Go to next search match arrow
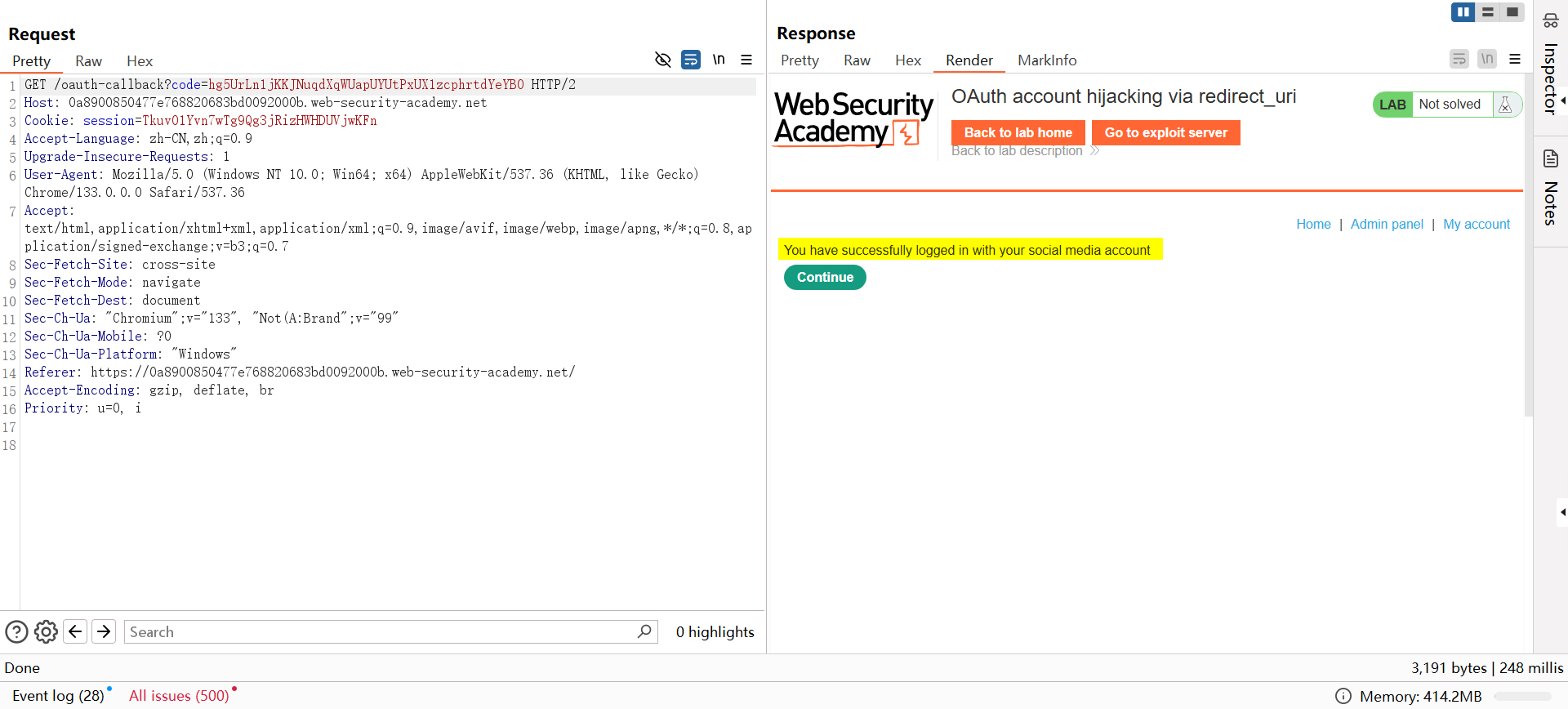The image size is (1568, 709). 104,631
